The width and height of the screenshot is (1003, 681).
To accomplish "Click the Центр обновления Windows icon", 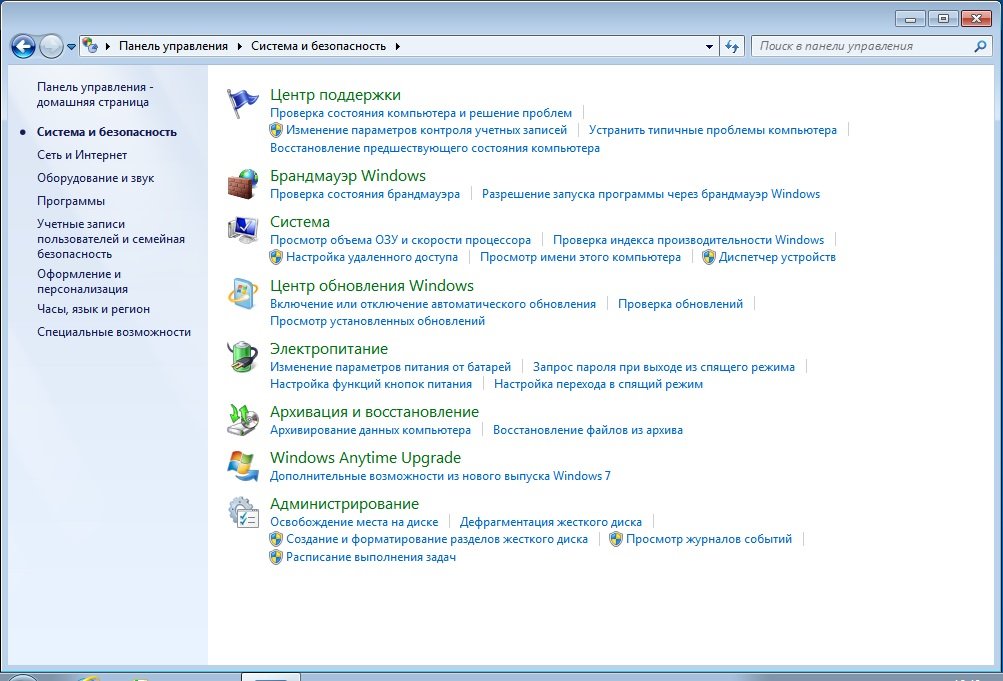I will point(243,293).
